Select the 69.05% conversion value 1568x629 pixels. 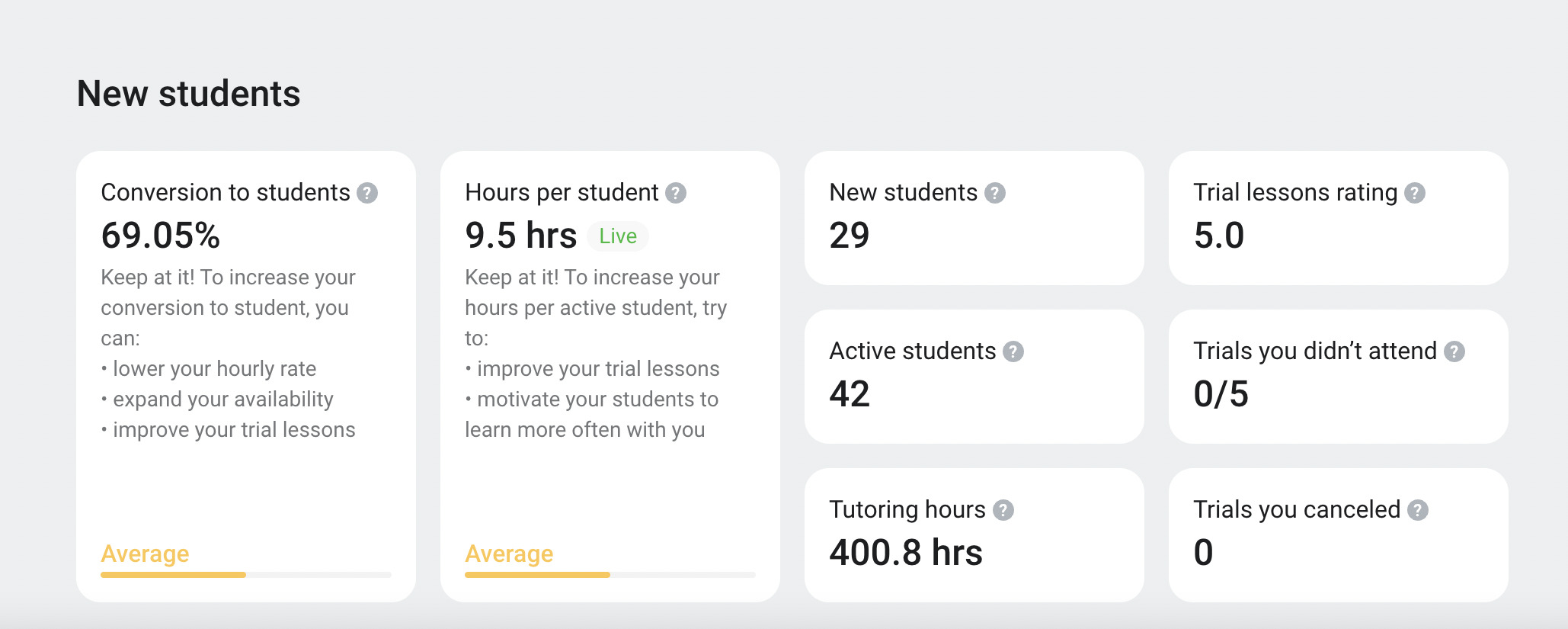161,235
